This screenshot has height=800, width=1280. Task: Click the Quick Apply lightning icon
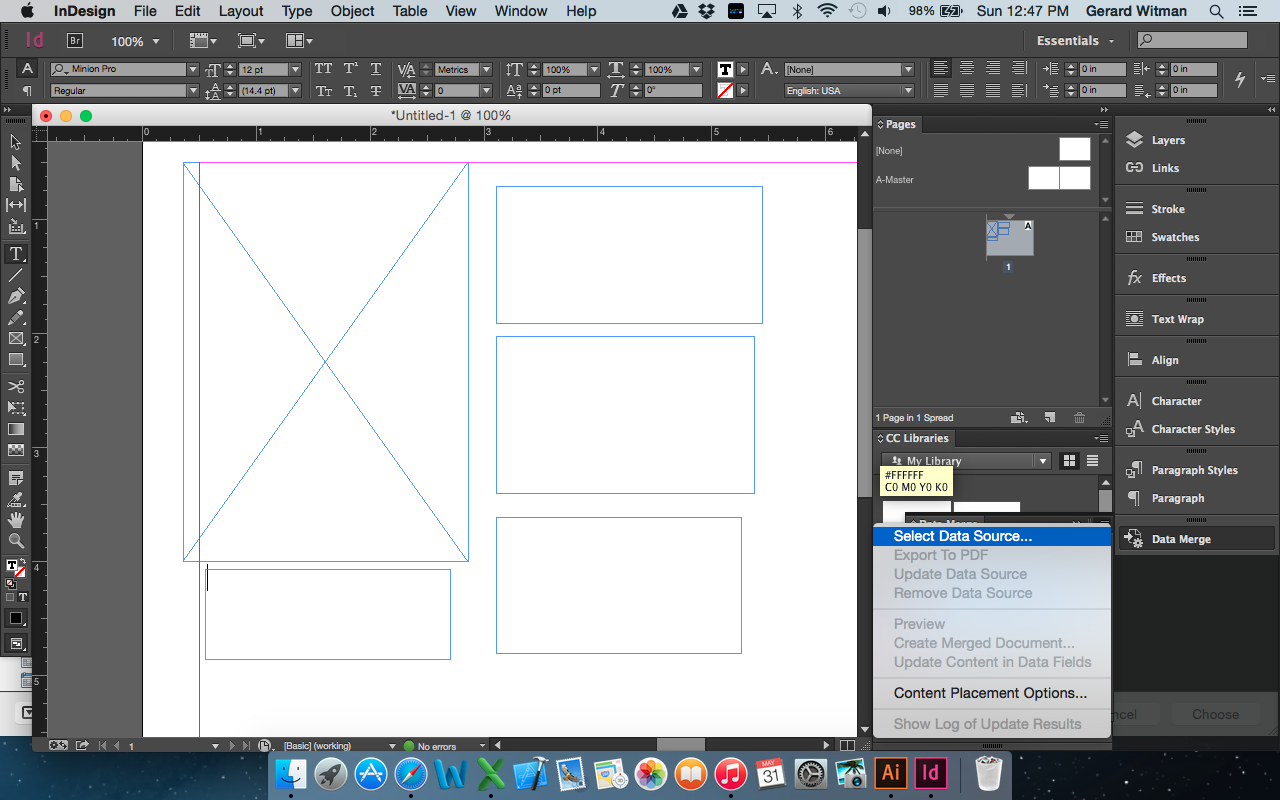tap(1240, 79)
